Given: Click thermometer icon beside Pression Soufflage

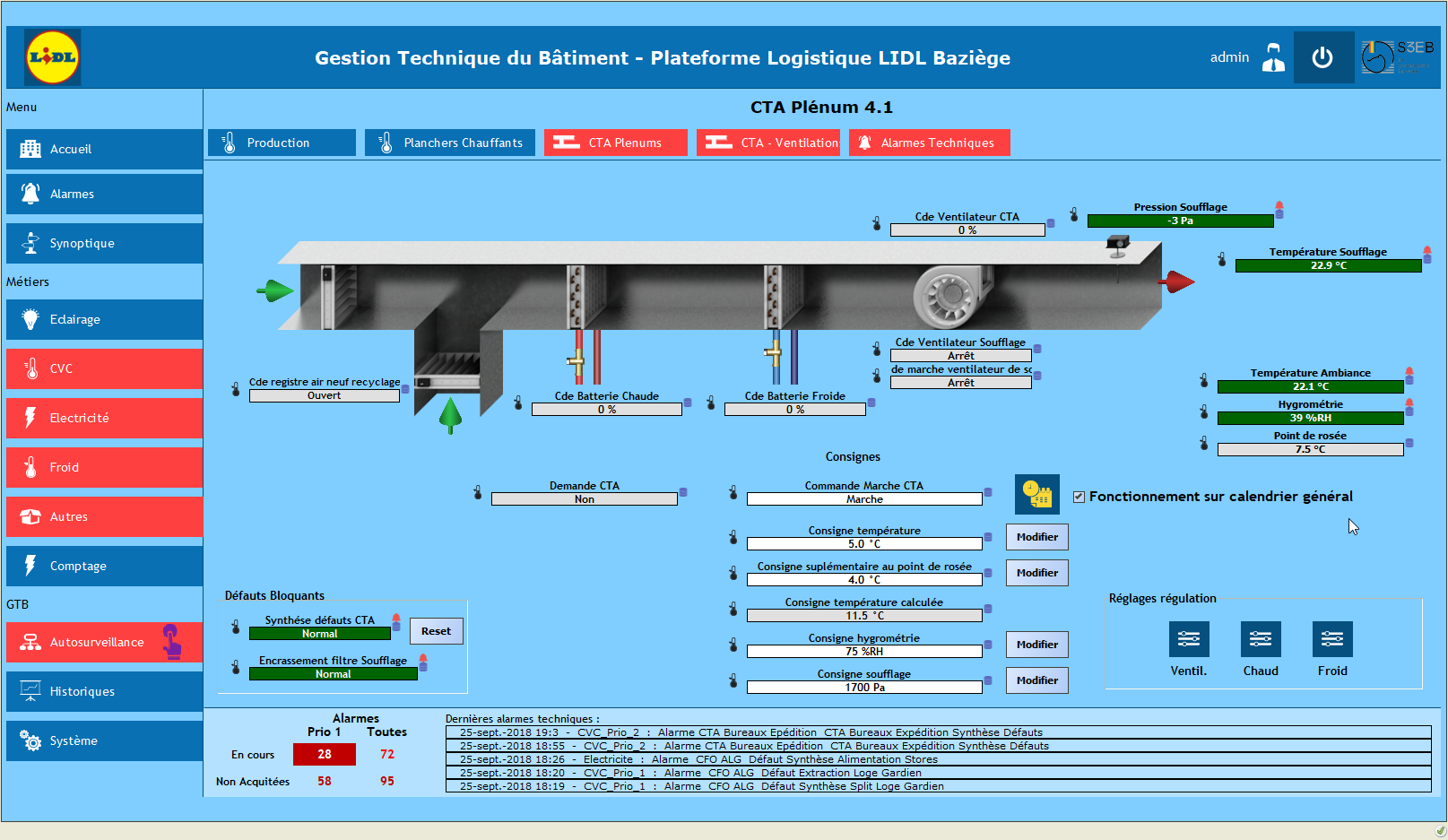Looking at the screenshot, I should 1074,214.
